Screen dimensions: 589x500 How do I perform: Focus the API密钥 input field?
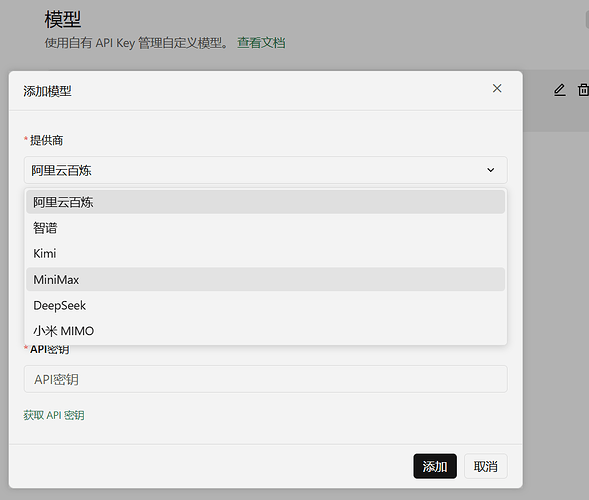coord(266,379)
